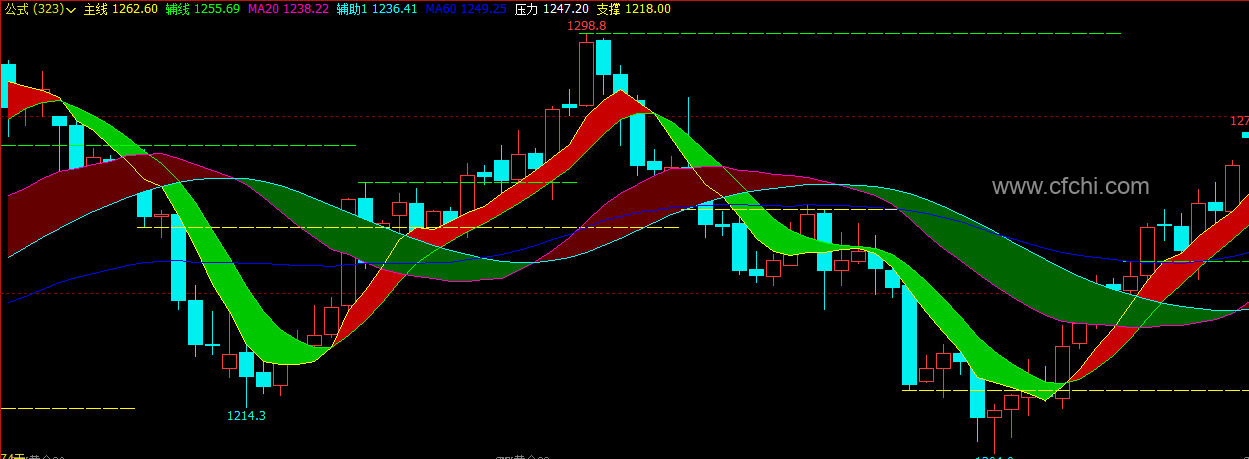Select the 辅助1 1236.41 indicator label
This screenshot has width=1249, height=459.
377,9
